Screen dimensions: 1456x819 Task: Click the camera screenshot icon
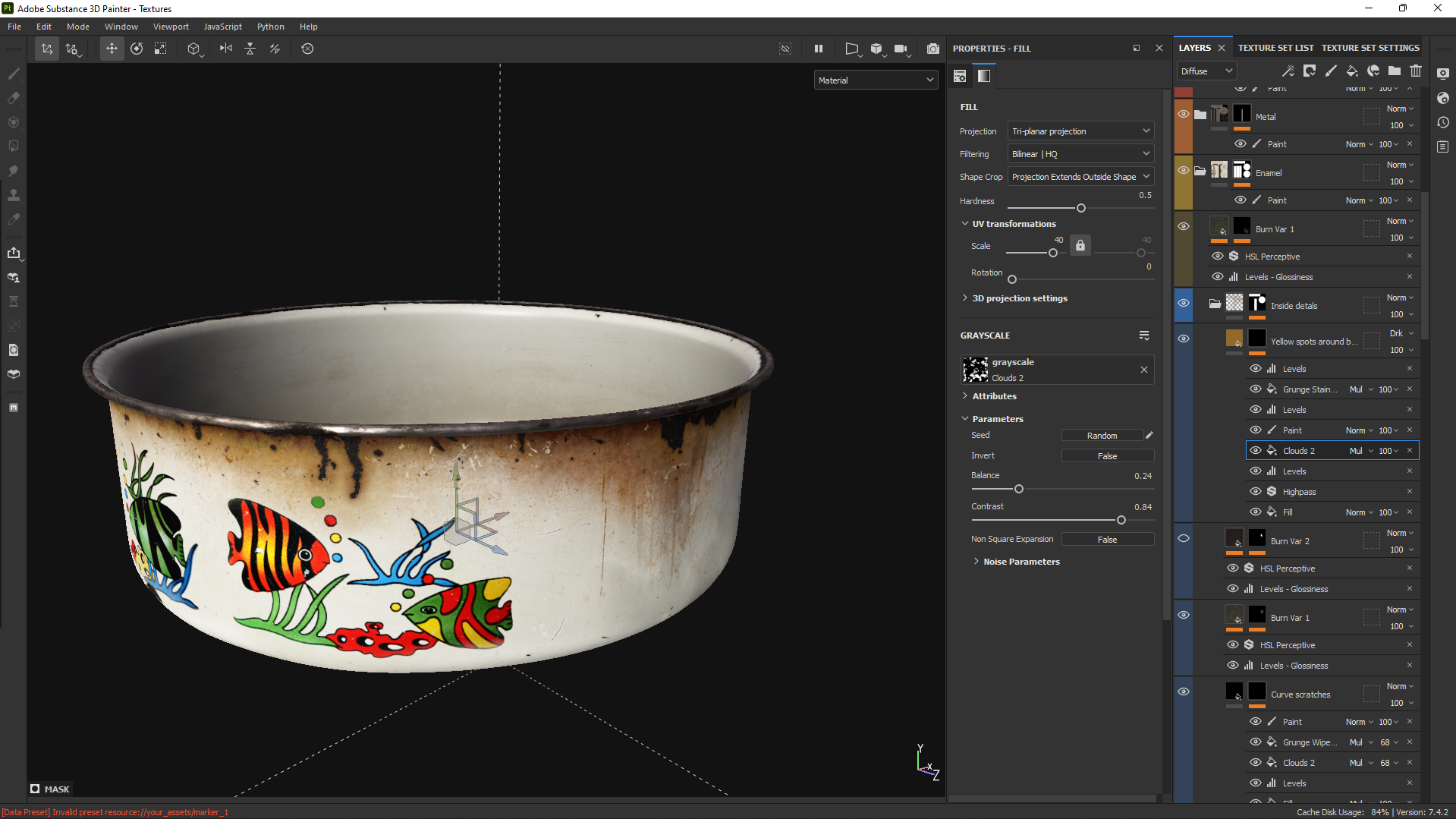[932, 49]
